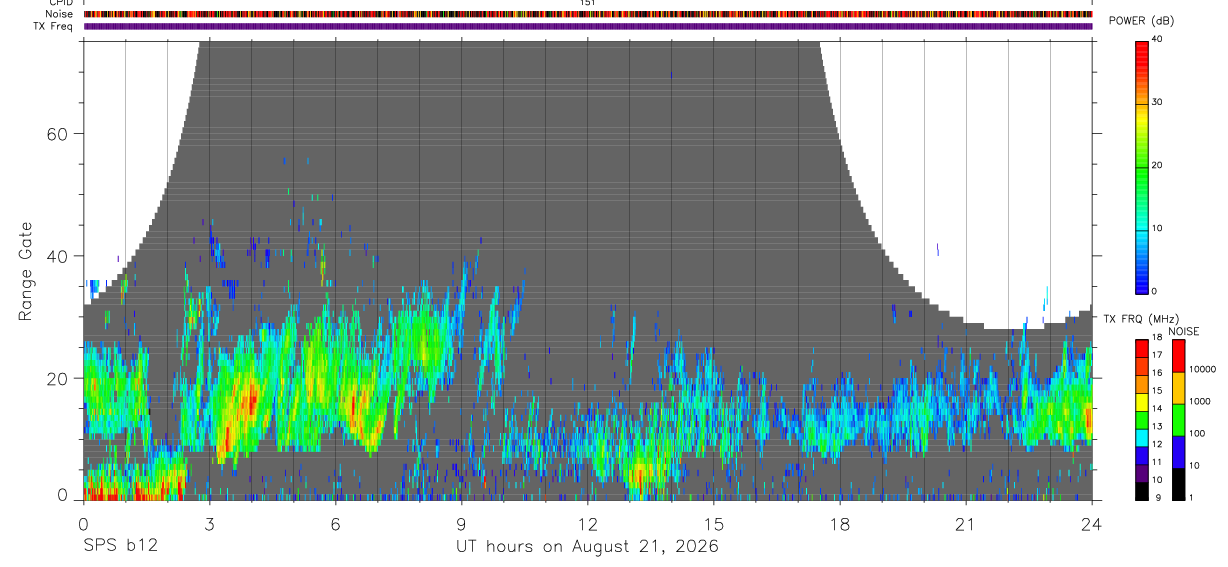Click the 'Range Gate' axis title
Screen dimensions: 1228x567
tap(26, 271)
